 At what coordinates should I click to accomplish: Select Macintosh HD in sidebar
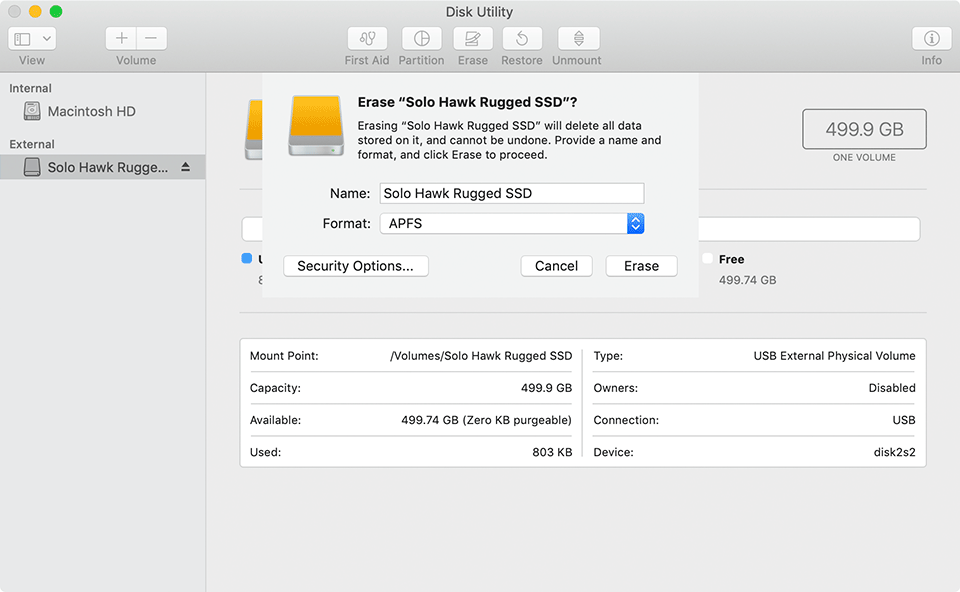tap(91, 112)
